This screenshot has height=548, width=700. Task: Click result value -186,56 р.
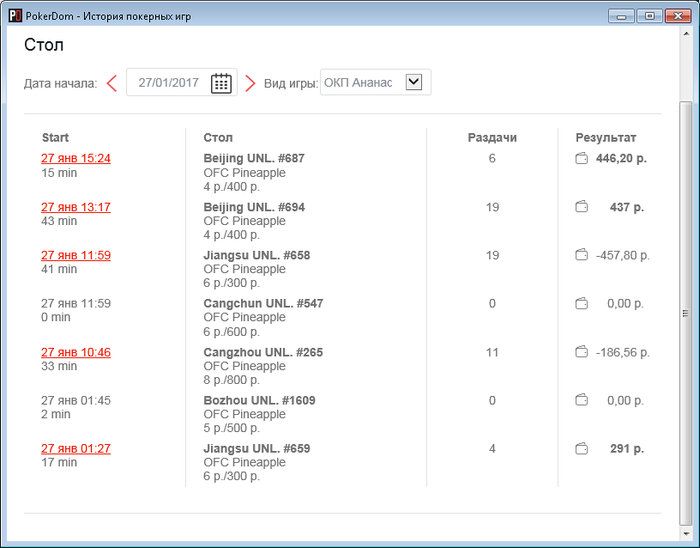[x=623, y=353]
